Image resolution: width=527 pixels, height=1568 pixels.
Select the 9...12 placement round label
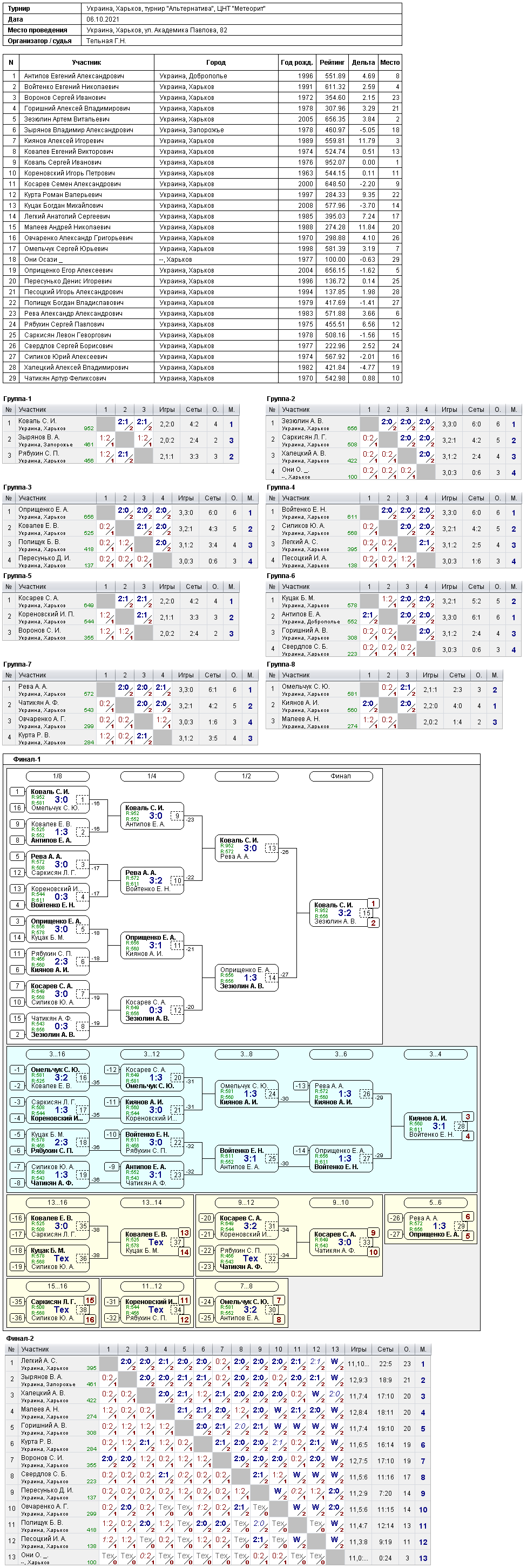coord(246,1203)
